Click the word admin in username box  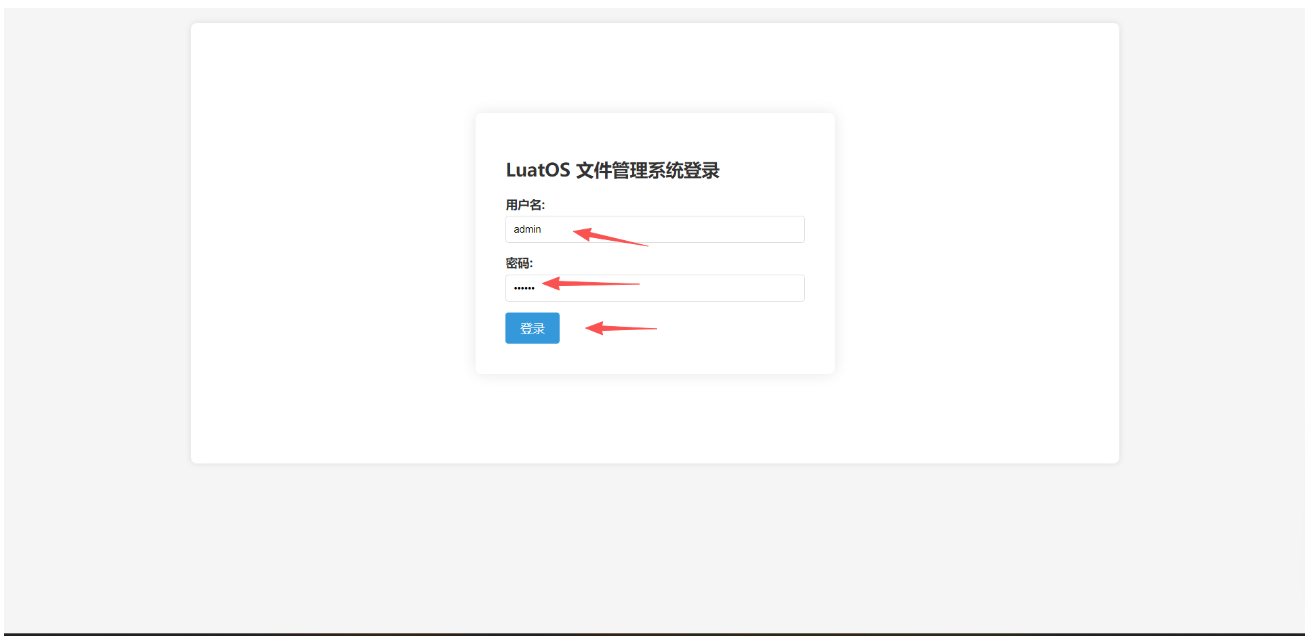527,229
